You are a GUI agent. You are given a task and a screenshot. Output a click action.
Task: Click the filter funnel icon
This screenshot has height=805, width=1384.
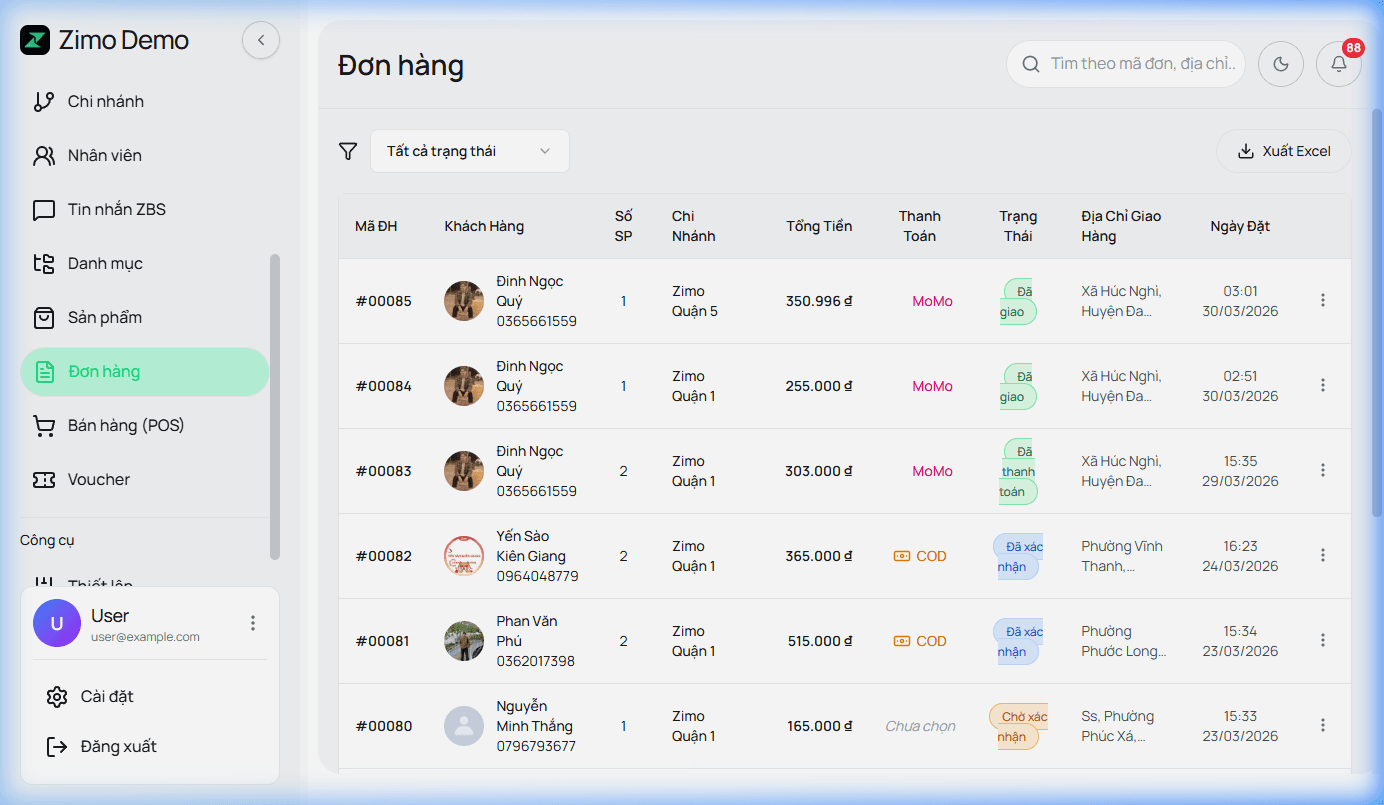click(x=348, y=151)
